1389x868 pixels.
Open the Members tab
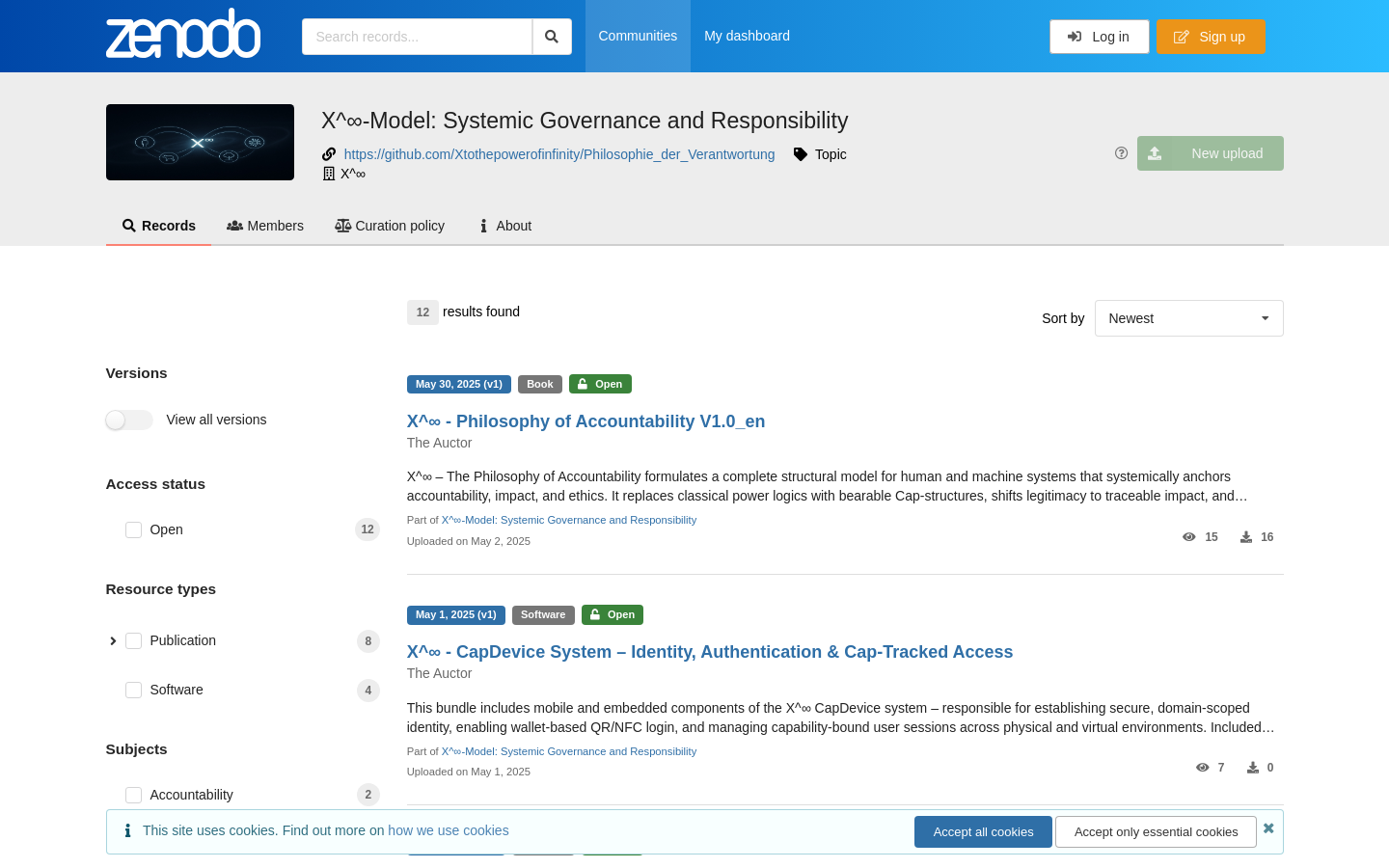(265, 226)
